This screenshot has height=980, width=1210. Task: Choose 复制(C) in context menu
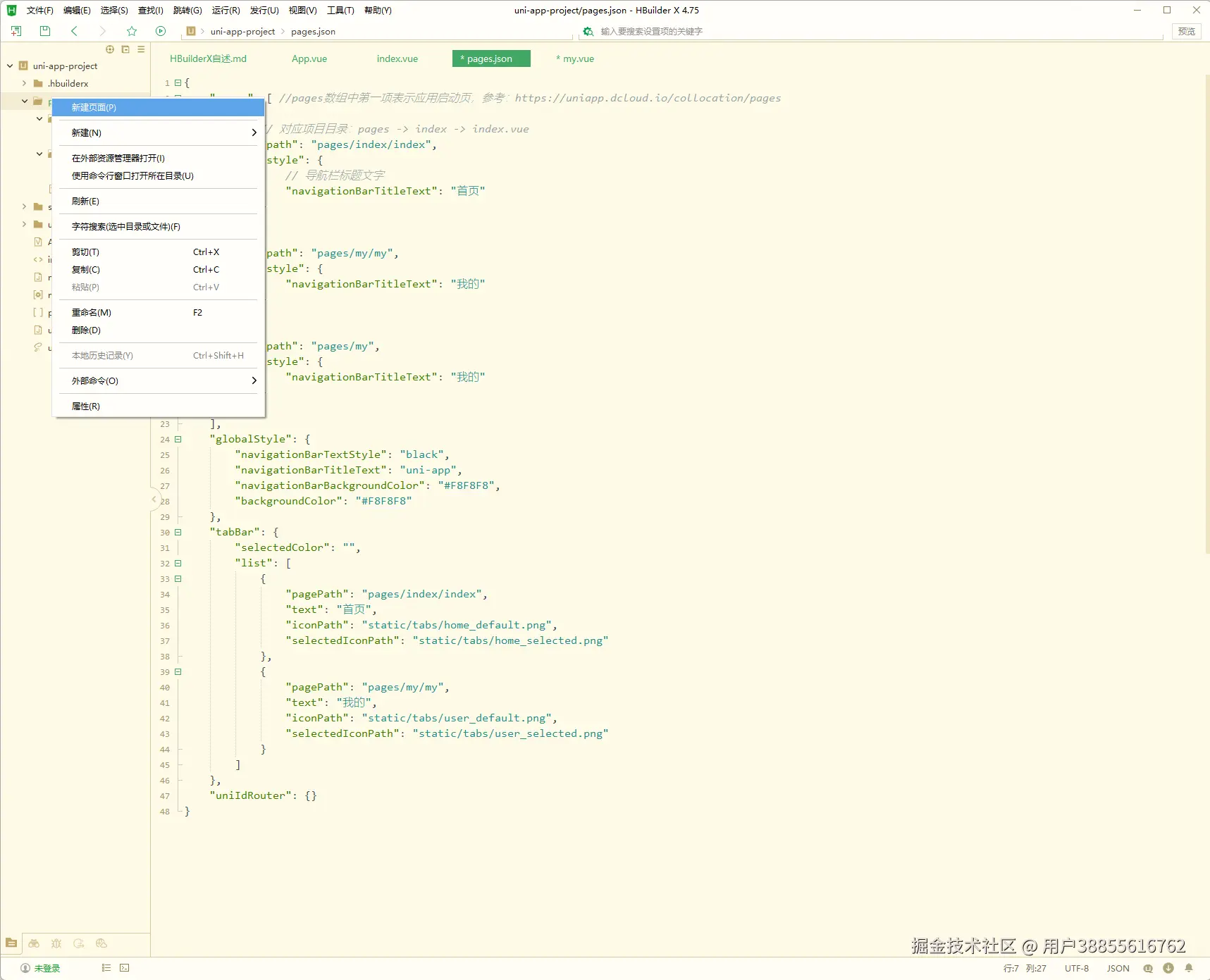(159, 269)
